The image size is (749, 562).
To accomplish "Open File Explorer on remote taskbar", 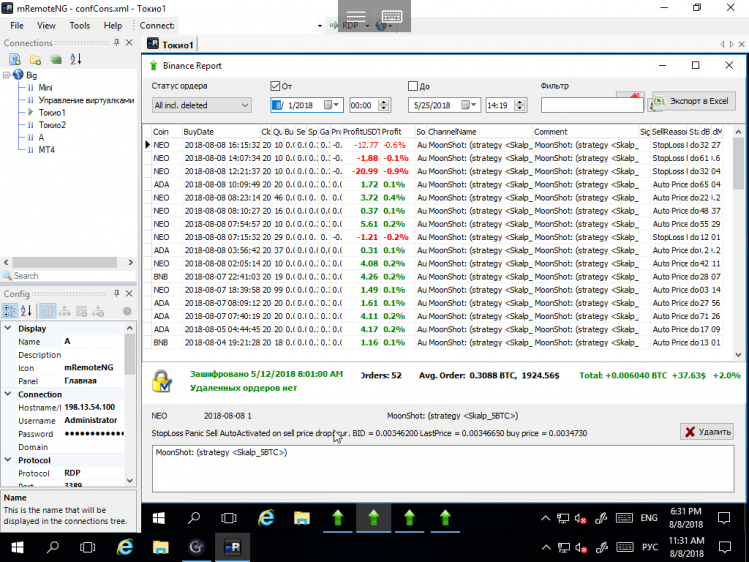I will [x=302, y=518].
